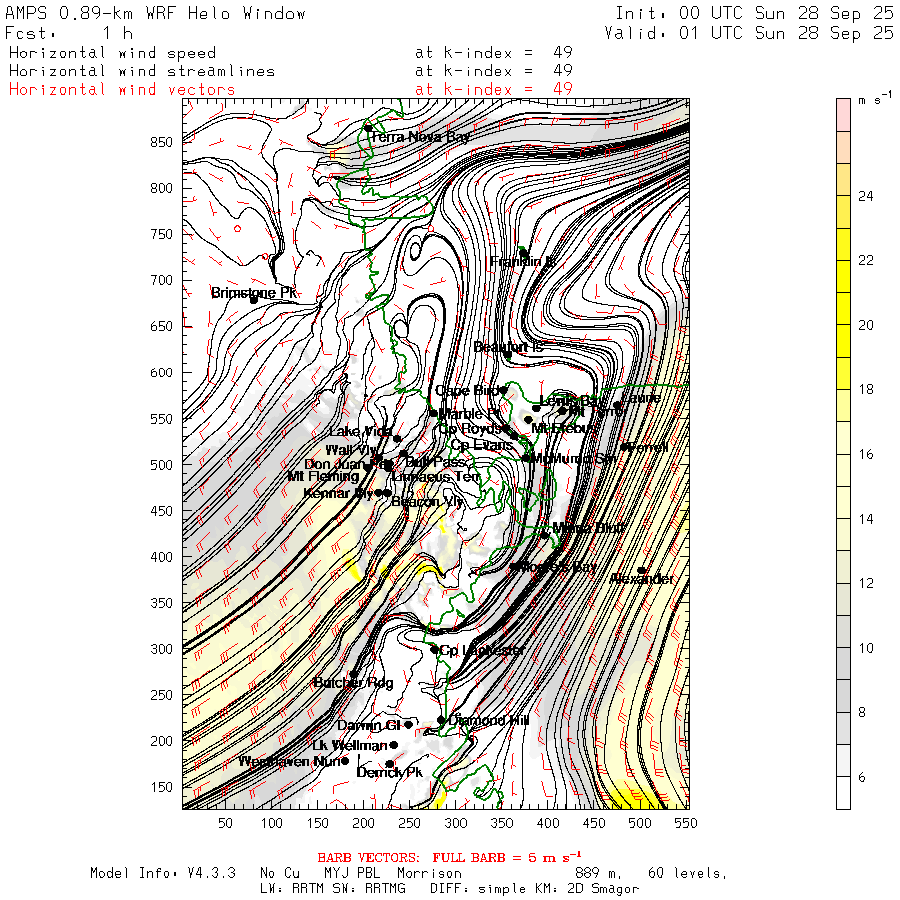Select the Cp Lankester station dot
Viewport: 900px width, 900px height.
pos(434,649)
